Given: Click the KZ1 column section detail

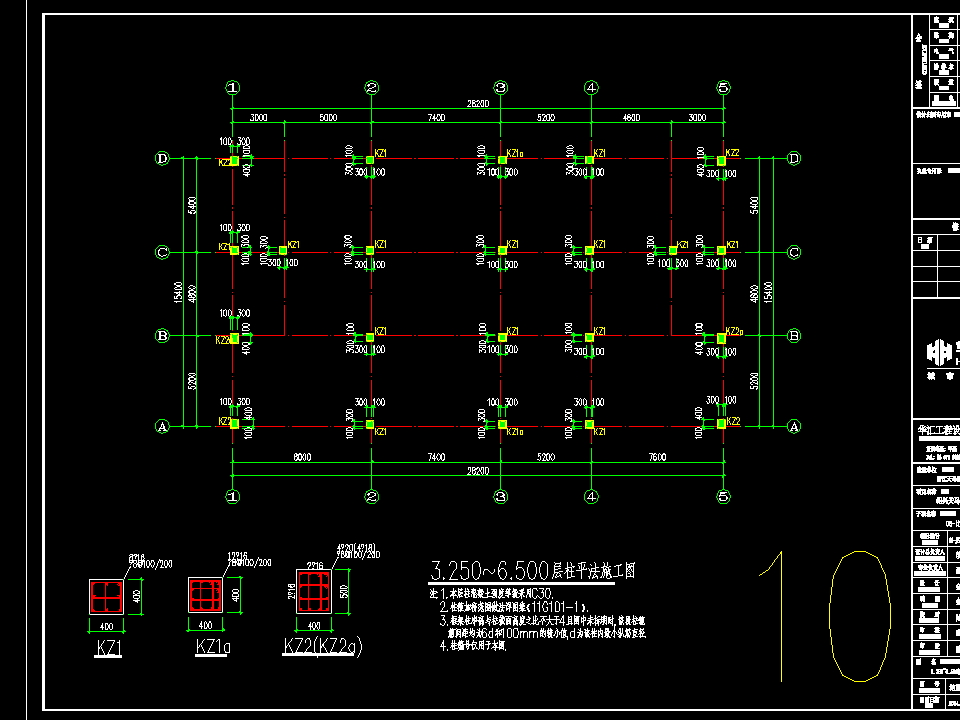Looking at the screenshot, I should pyautogui.click(x=106, y=596).
